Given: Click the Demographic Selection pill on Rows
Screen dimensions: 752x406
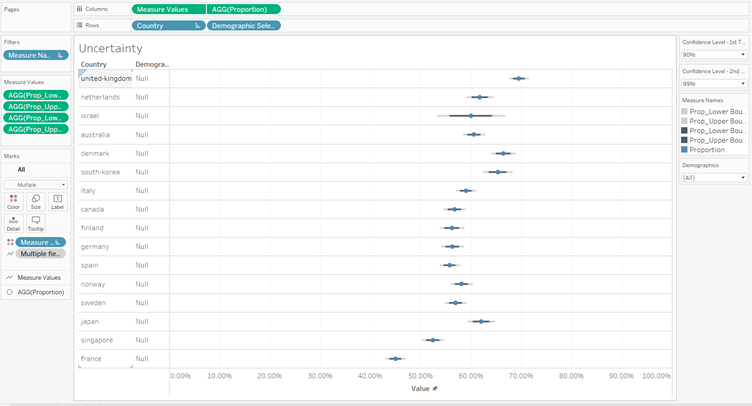Looking at the screenshot, I should tap(243, 25).
